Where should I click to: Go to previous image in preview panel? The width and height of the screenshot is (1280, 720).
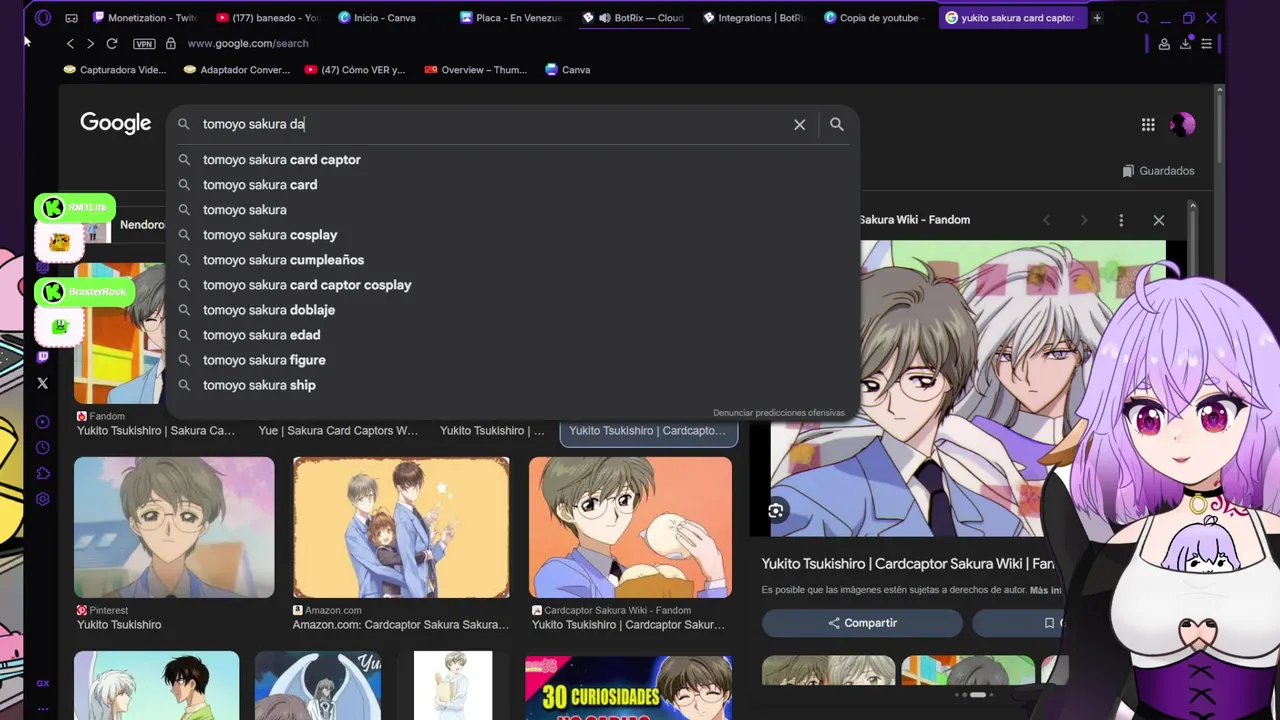click(1047, 220)
